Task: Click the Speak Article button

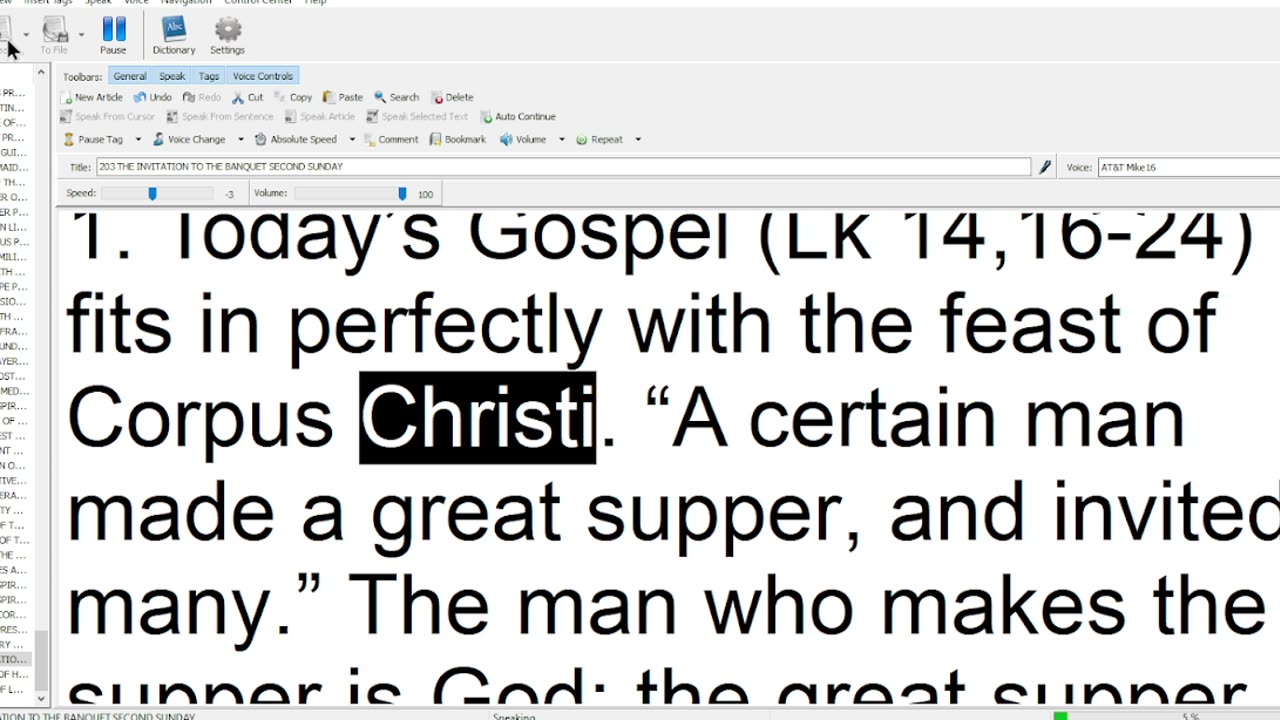Action: point(320,117)
